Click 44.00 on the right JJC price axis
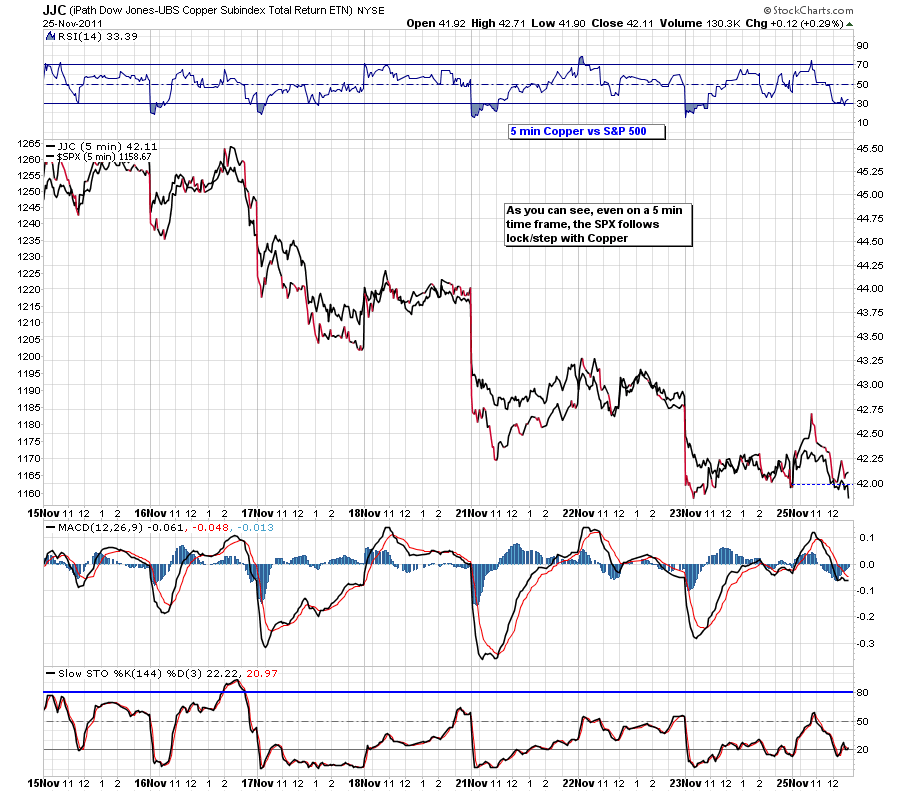 870,289
